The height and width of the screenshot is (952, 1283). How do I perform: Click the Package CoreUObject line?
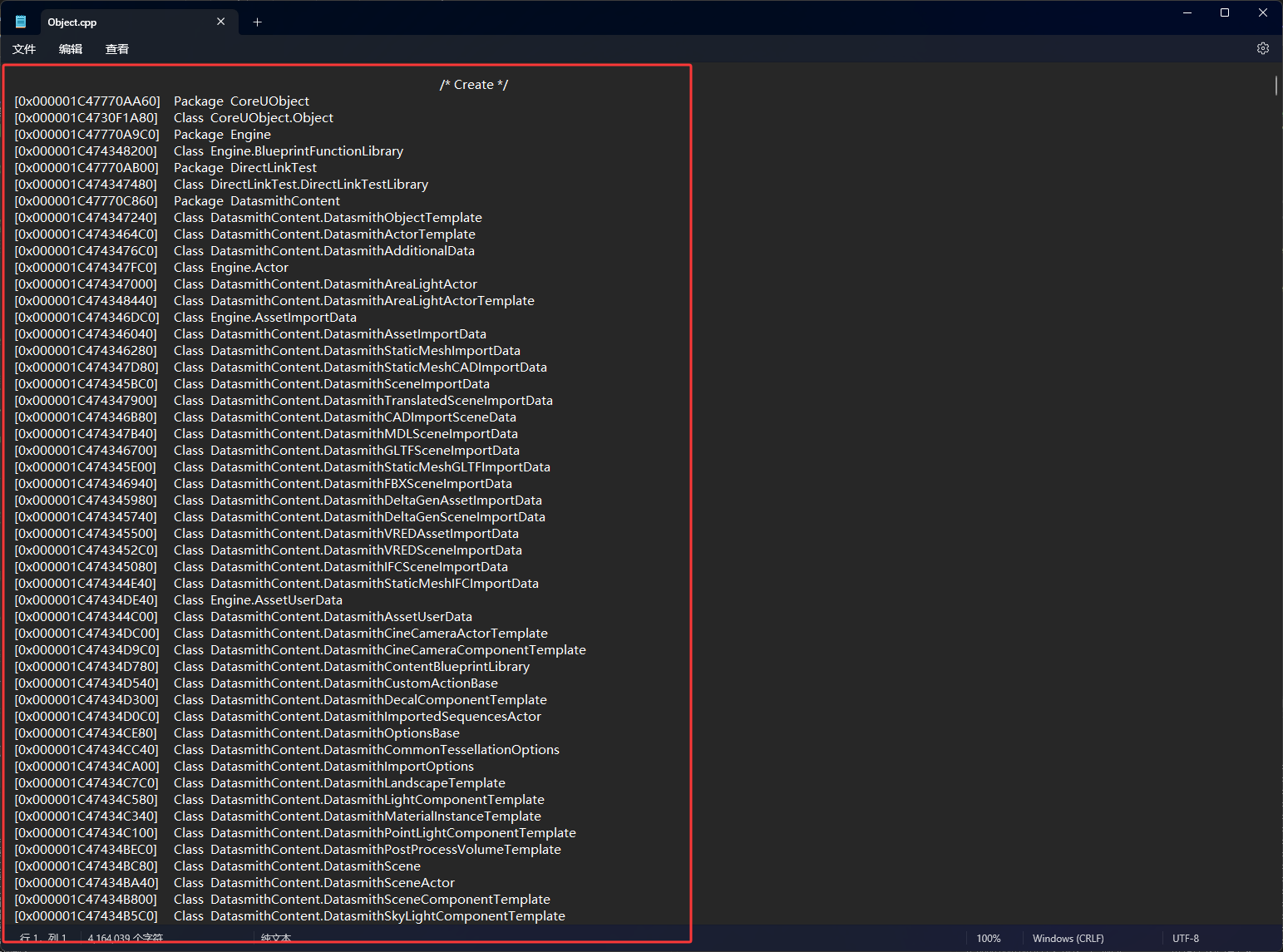coord(162,101)
